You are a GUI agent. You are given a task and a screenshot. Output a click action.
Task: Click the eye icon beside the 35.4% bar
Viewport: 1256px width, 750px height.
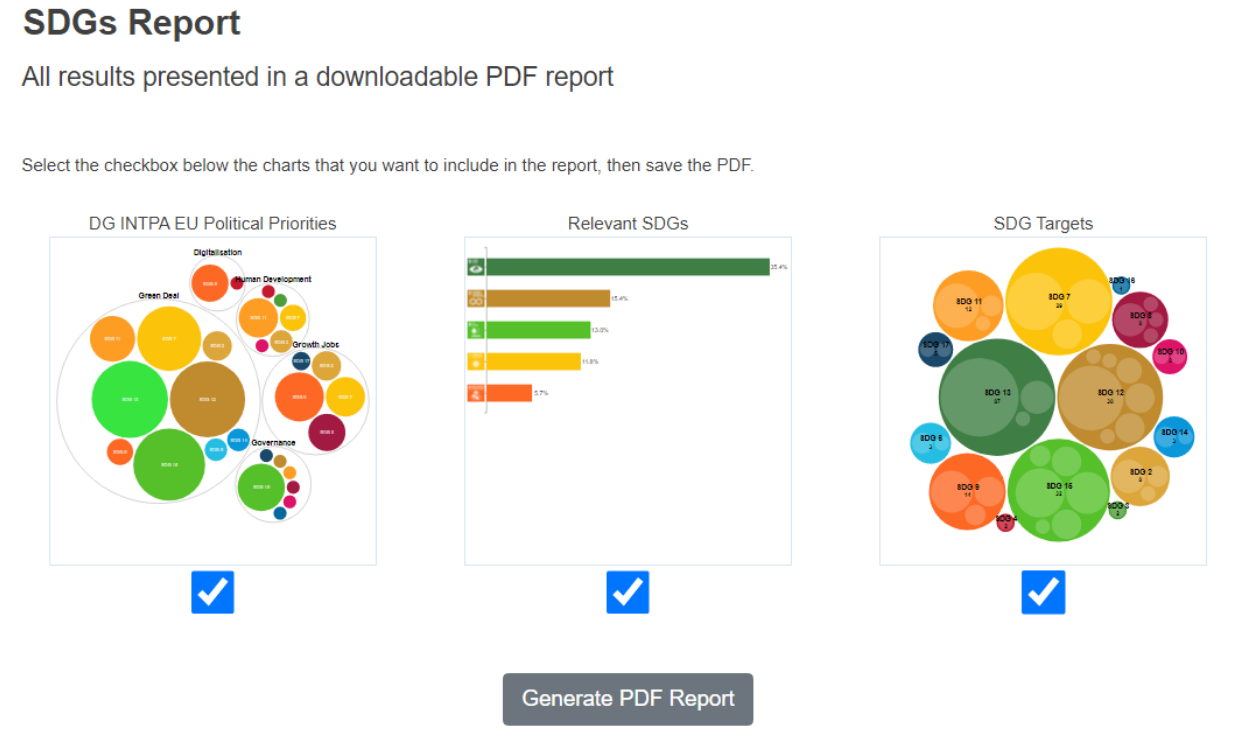pos(476,267)
